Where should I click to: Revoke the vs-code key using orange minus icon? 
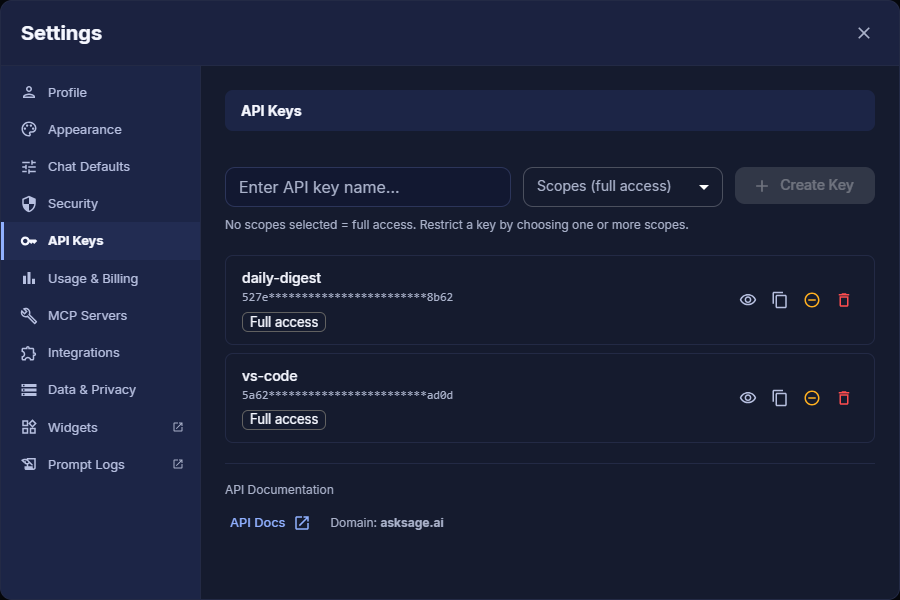812,398
